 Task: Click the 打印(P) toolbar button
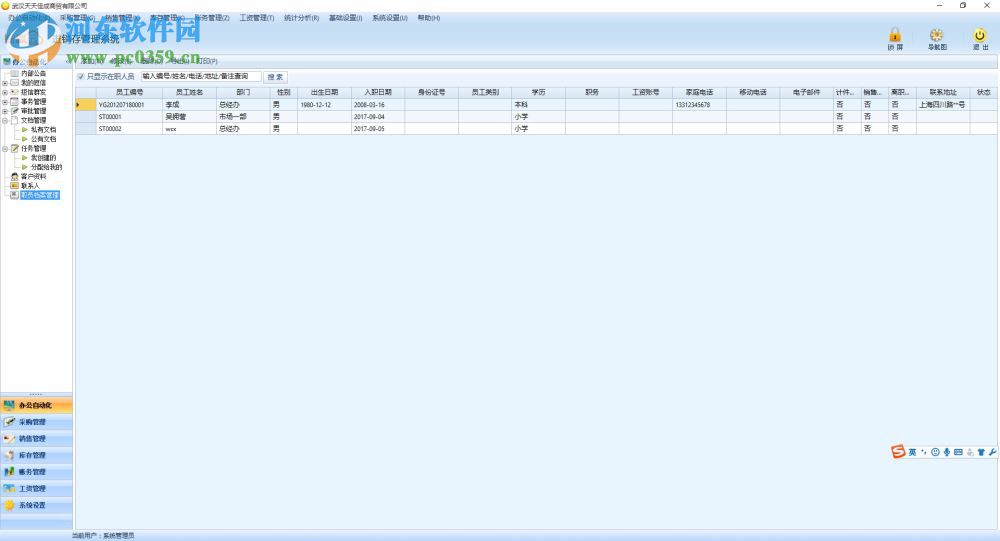(x=207, y=61)
